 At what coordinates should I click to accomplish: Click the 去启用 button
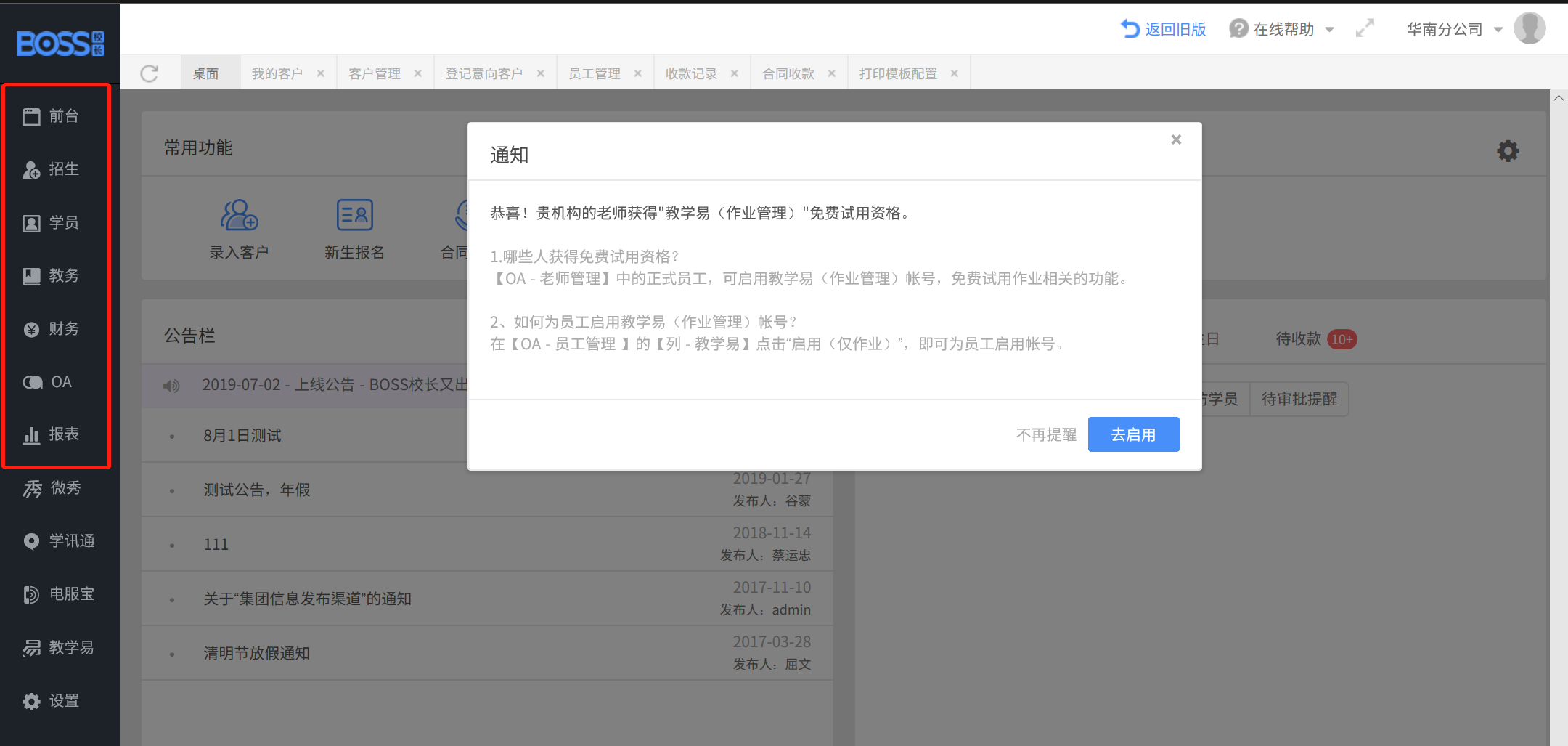coord(1133,434)
